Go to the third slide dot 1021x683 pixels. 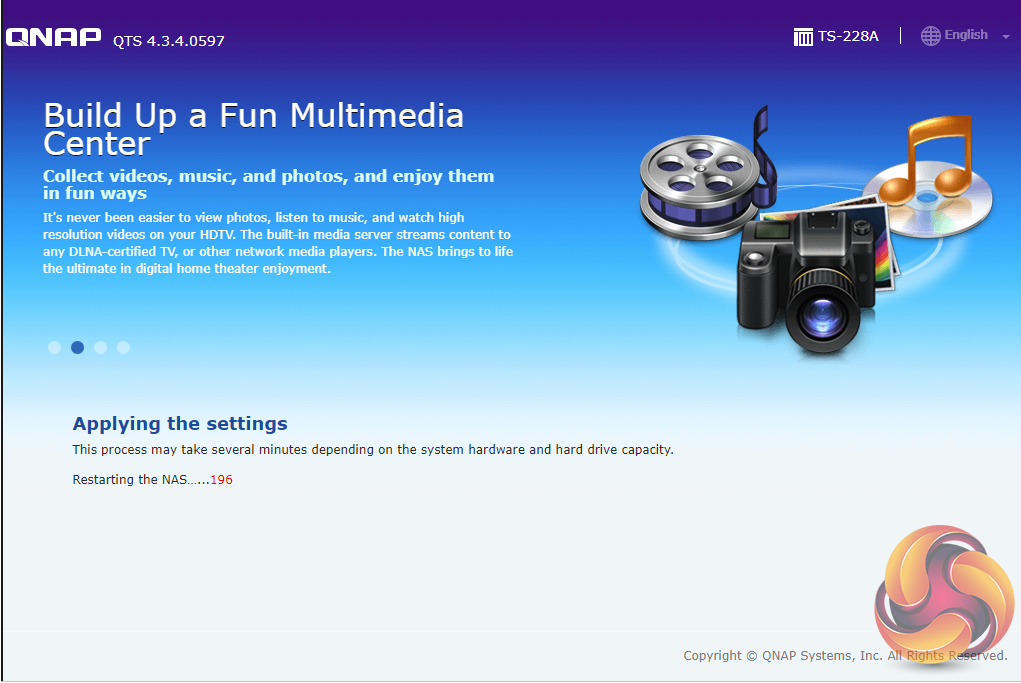[x=100, y=348]
